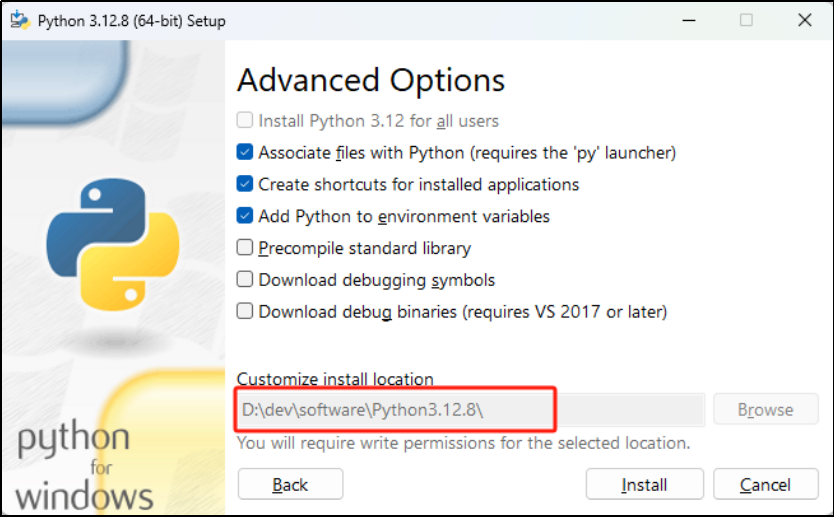Enable 'Precompile standard library' checkbox
This screenshot has width=834, height=517.
point(245,247)
